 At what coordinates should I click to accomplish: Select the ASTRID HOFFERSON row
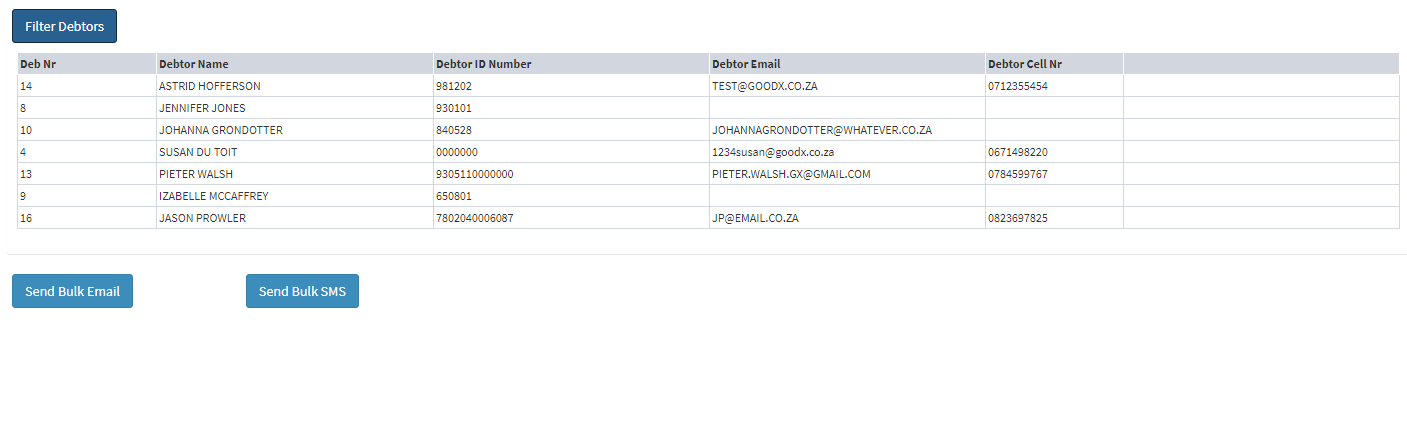pyautogui.click(x=209, y=86)
